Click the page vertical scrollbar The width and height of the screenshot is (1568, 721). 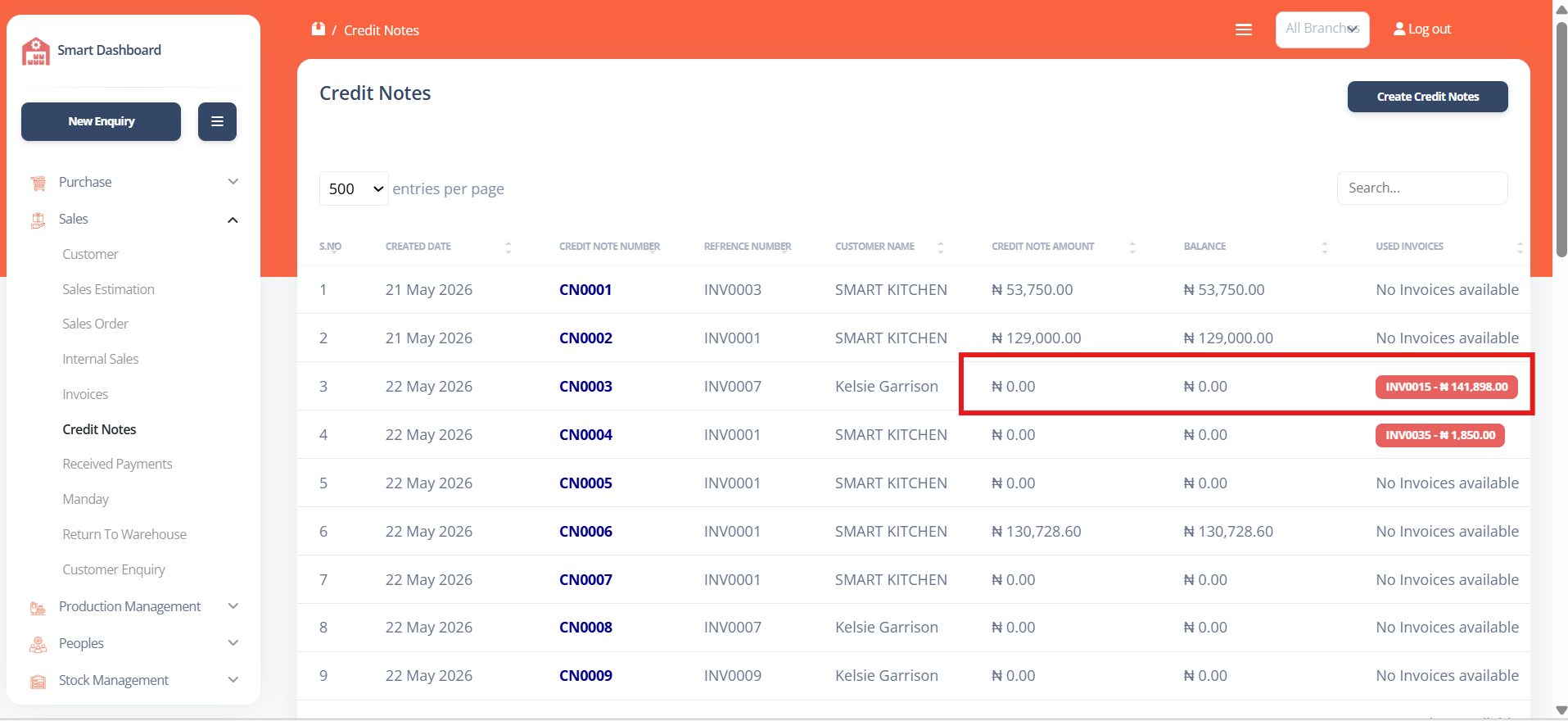pyautogui.click(x=1561, y=139)
